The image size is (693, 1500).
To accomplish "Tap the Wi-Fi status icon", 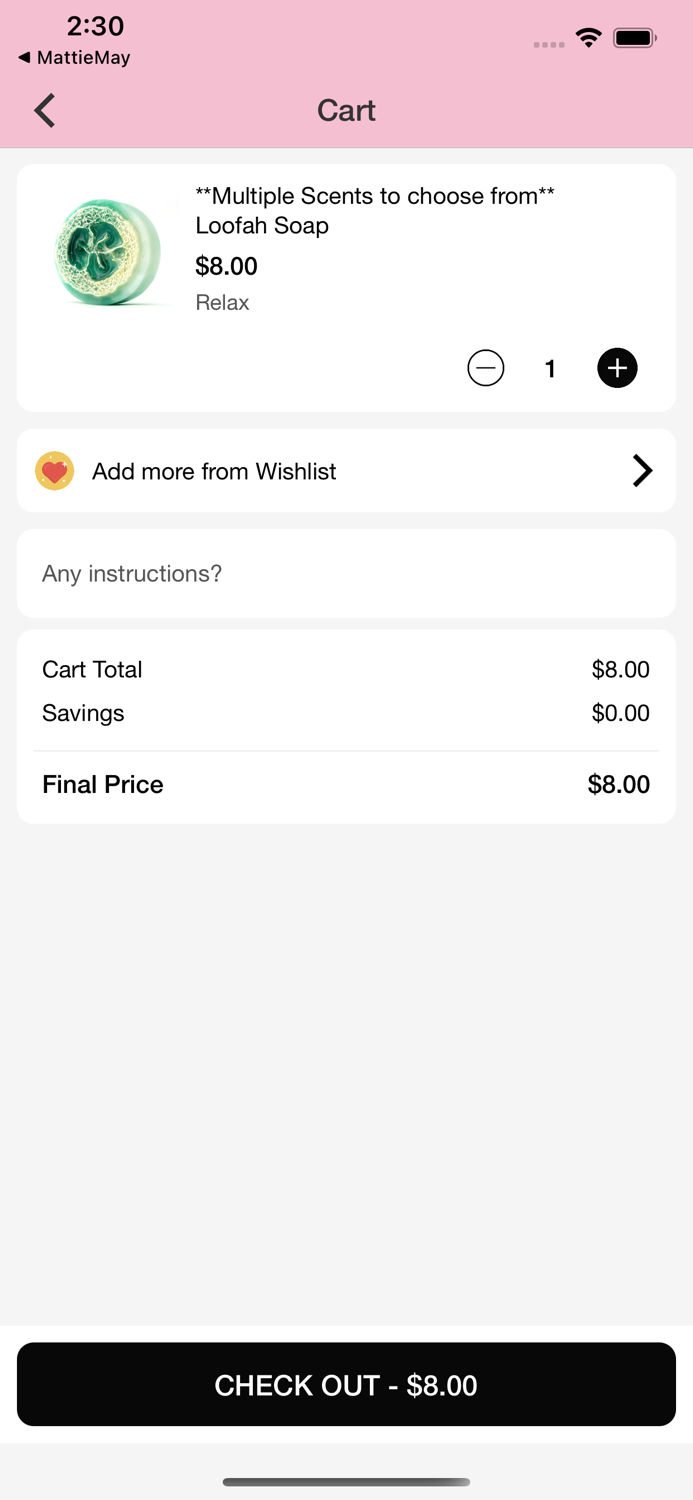I will [589, 39].
